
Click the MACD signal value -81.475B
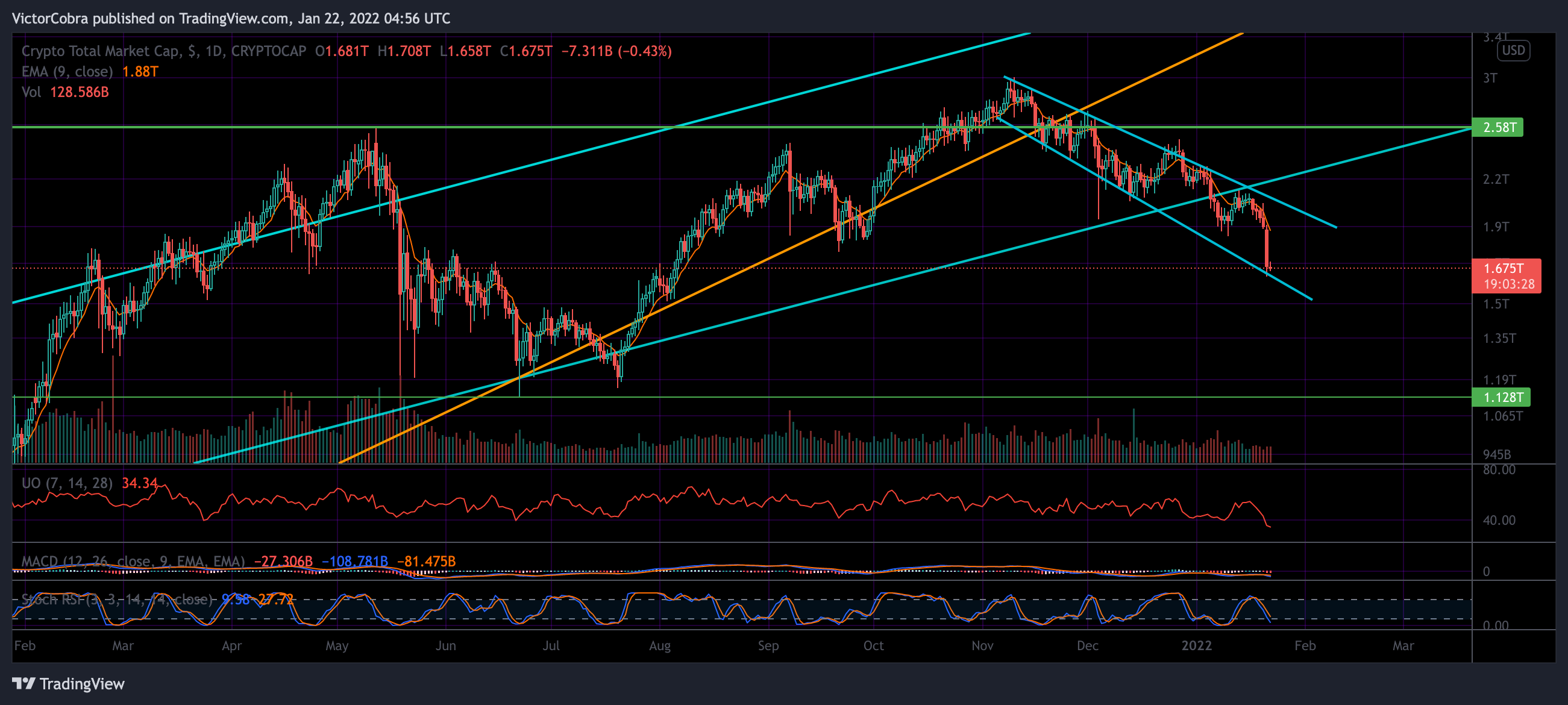426,561
